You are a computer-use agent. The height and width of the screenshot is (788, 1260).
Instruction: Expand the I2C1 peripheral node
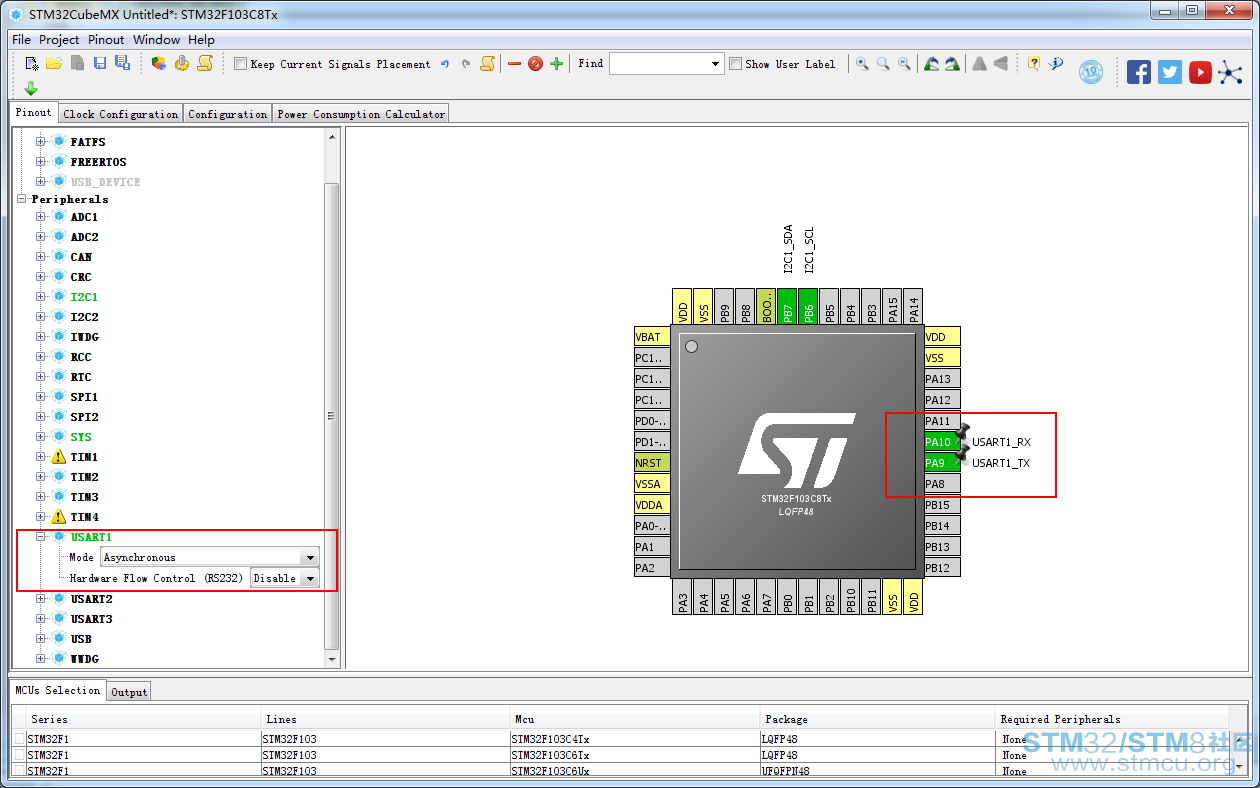click(x=41, y=297)
